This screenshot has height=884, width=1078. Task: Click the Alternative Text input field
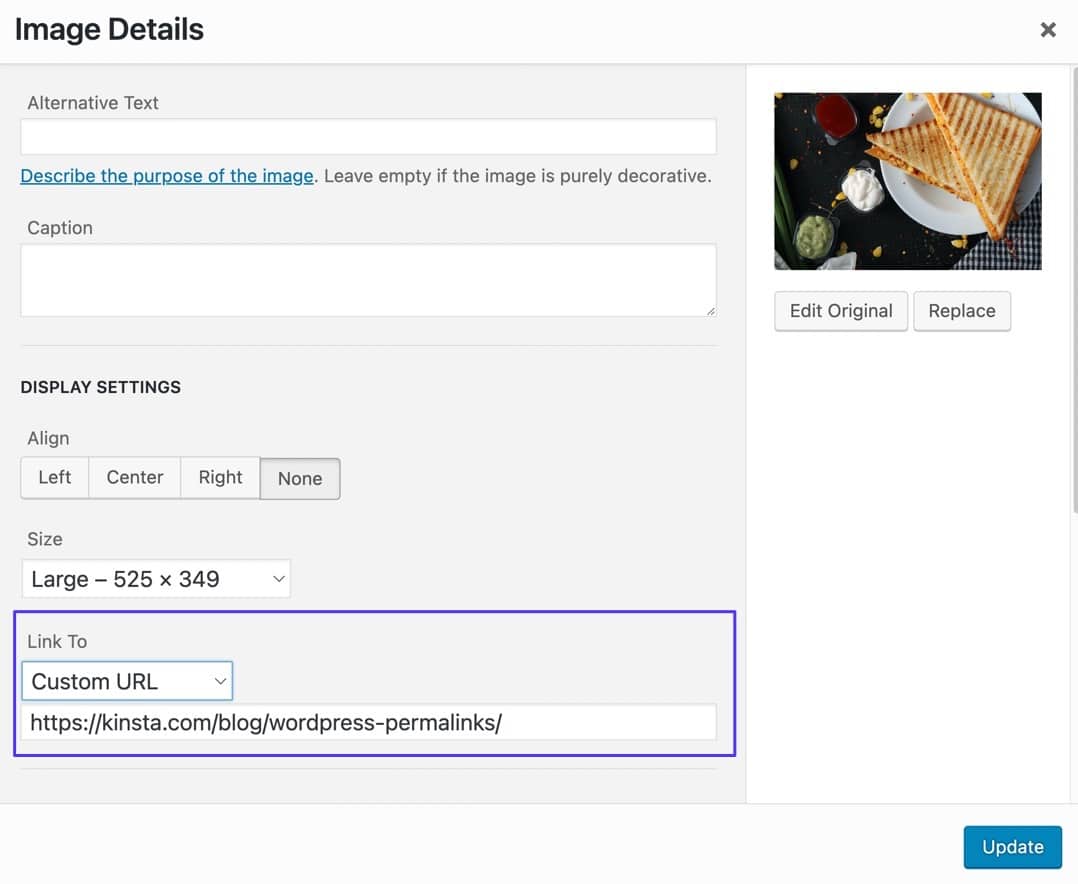368,137
